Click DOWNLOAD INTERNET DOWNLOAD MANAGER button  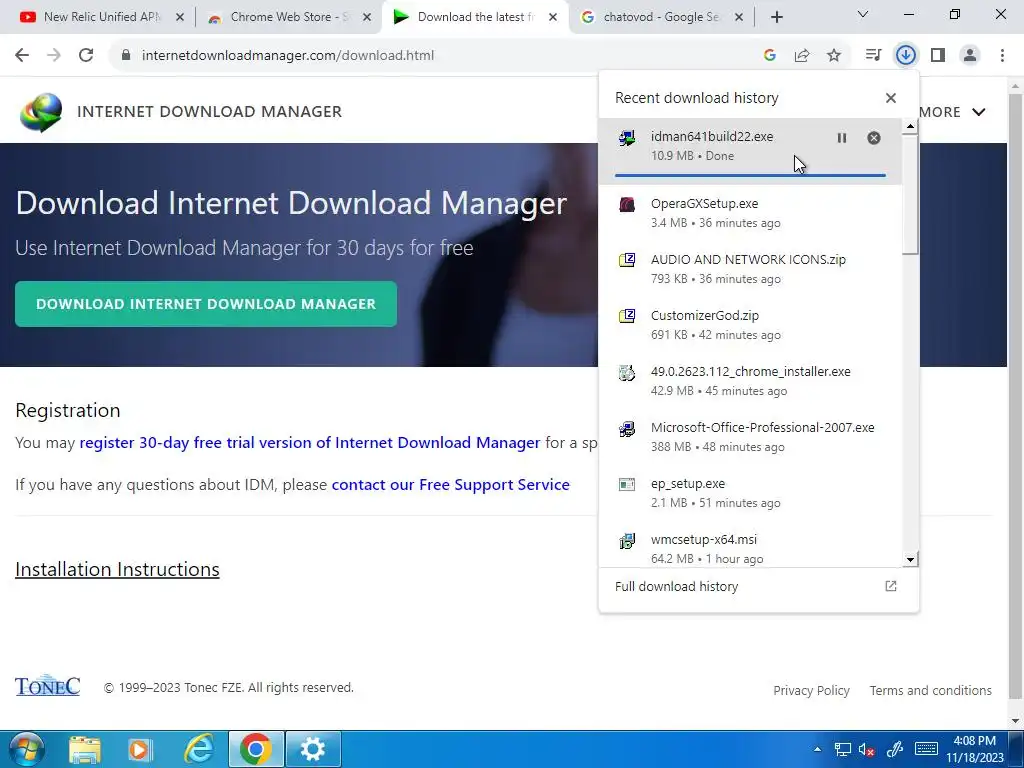[206, 304]
